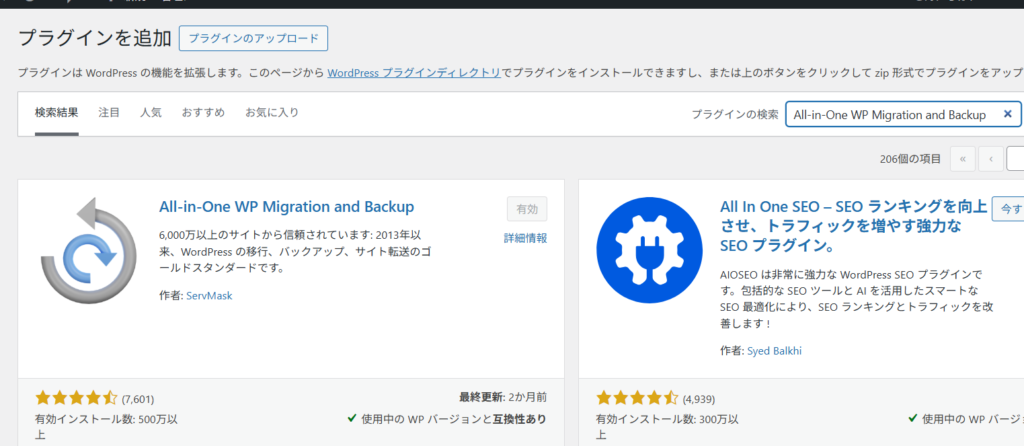This screenshot has height=446, width=1024.
Task: Open the ServMask author link
Action: pos(208,295)
